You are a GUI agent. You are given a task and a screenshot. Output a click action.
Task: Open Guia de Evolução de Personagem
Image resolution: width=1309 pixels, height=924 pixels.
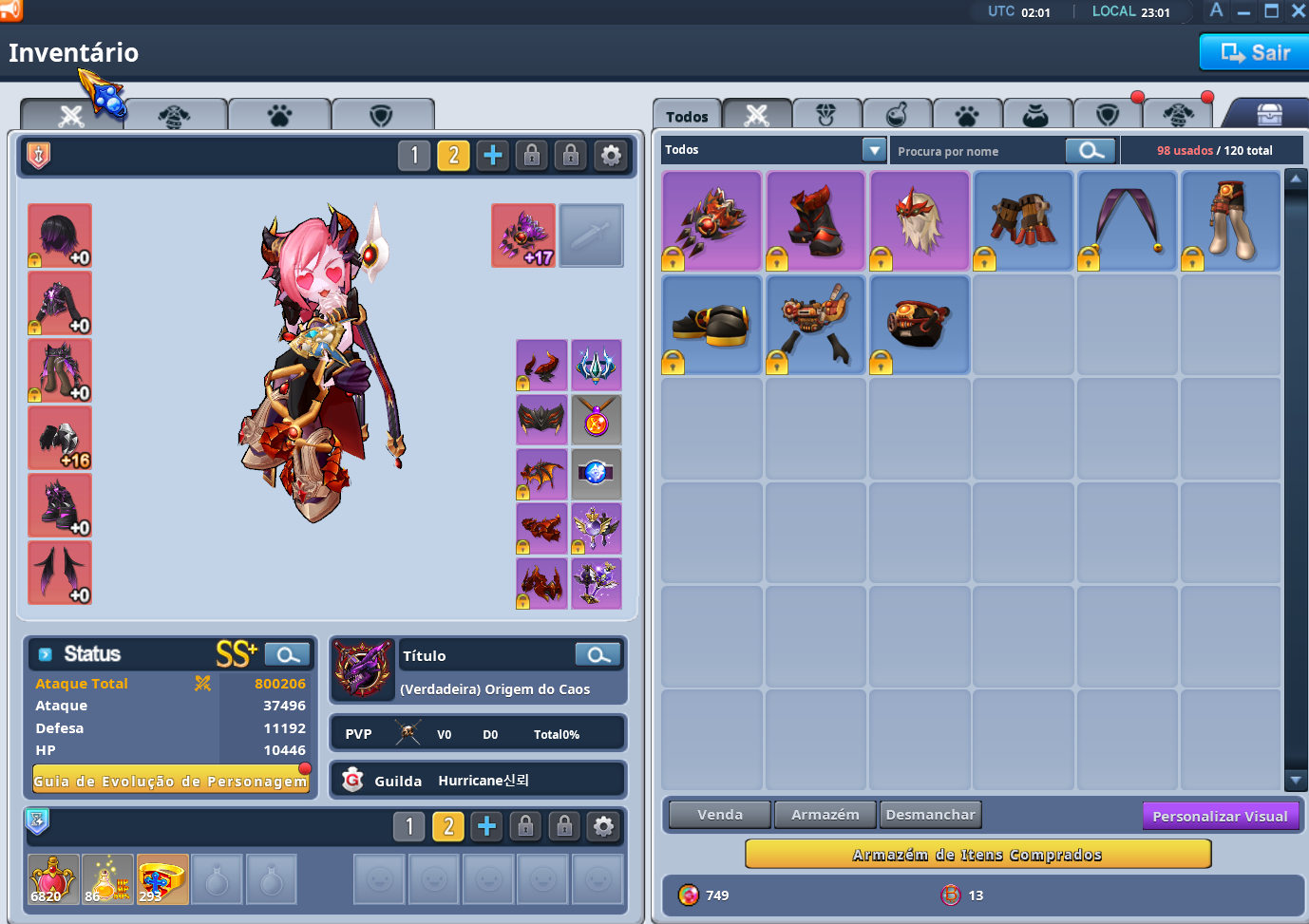point(171,781)
